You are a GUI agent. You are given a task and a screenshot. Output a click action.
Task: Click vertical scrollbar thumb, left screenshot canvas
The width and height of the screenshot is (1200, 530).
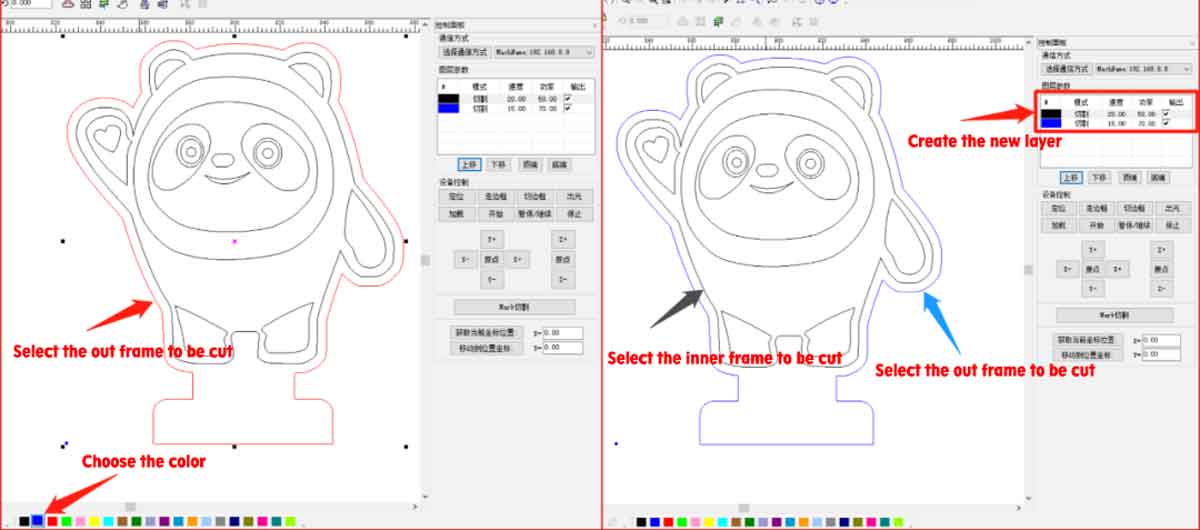coord(425,260)
